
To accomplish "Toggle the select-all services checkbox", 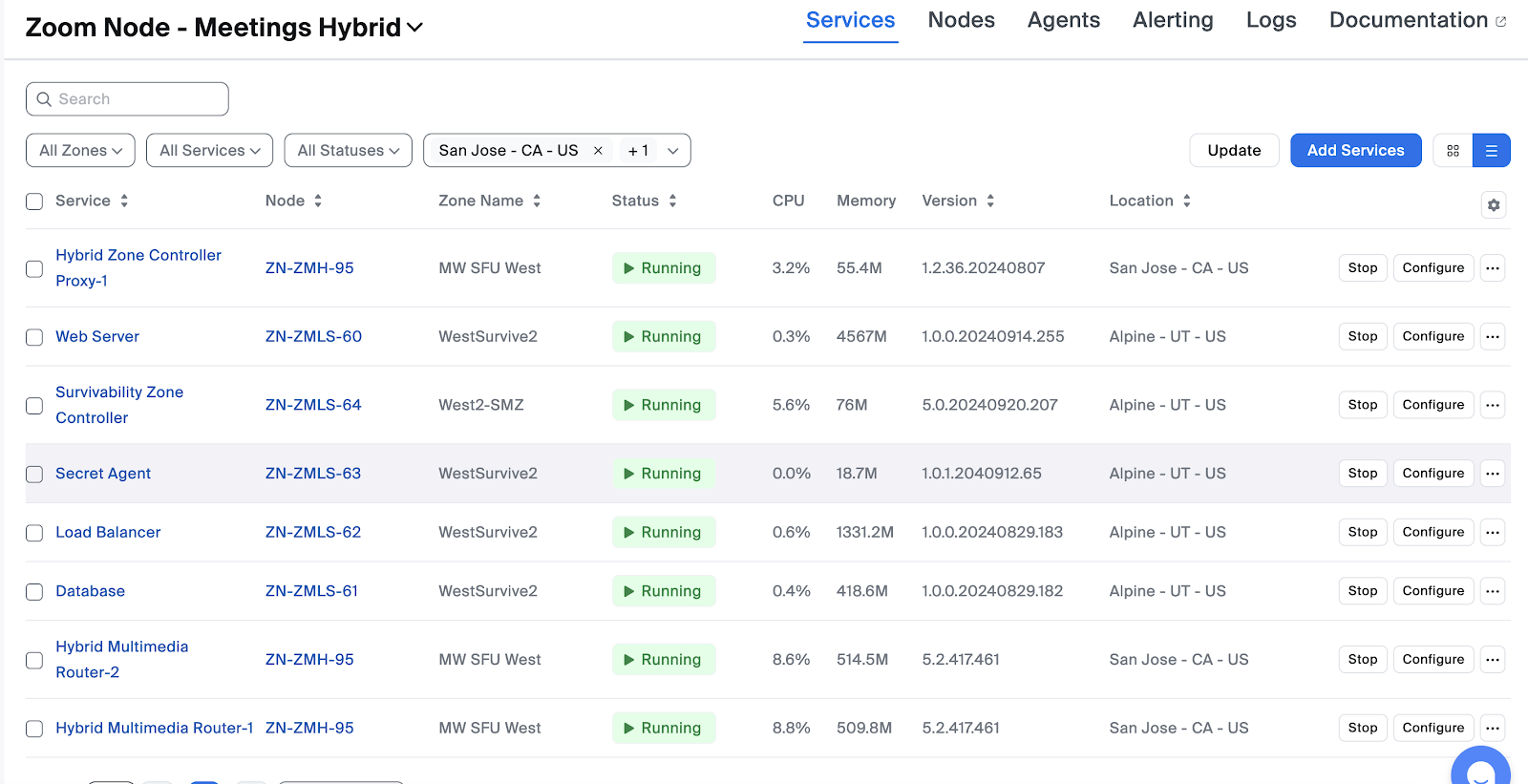I will [x=34, y=201].
